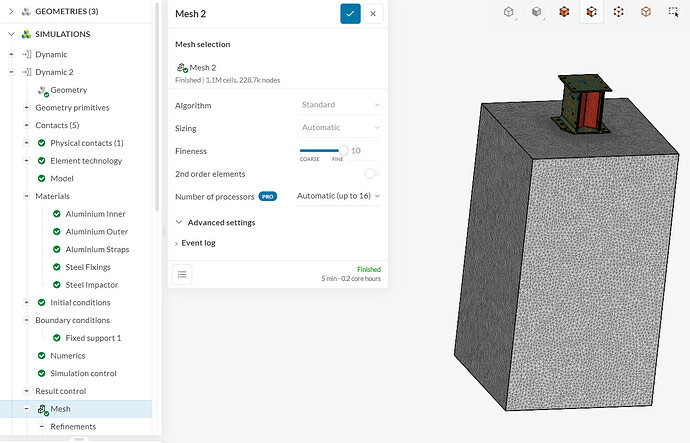Collapse the Materials node
690x443 pixels.
(26, 196)
